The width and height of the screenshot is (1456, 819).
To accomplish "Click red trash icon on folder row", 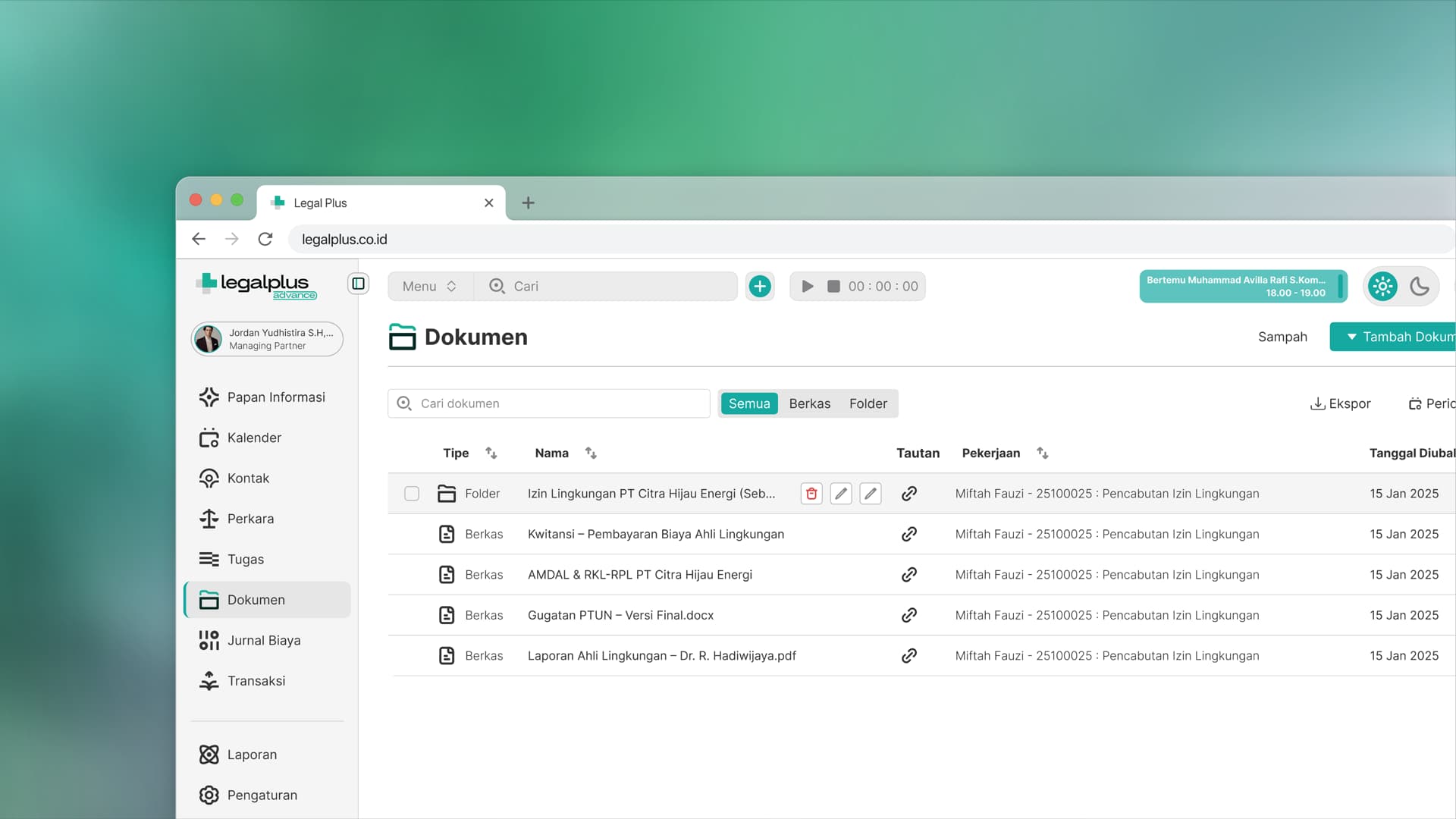I will coord(811,494).
